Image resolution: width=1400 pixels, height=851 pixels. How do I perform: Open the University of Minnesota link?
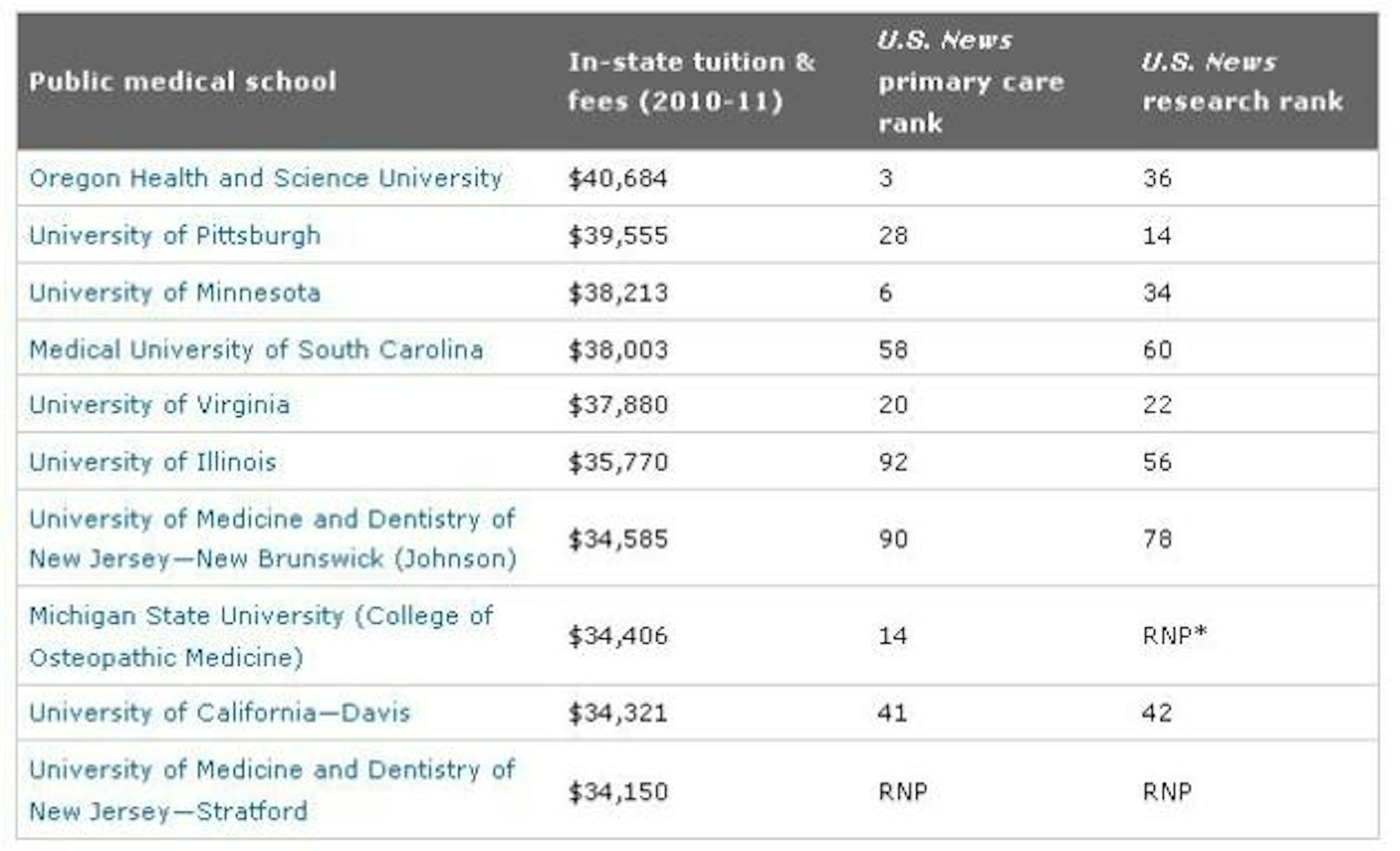point(175,293)
